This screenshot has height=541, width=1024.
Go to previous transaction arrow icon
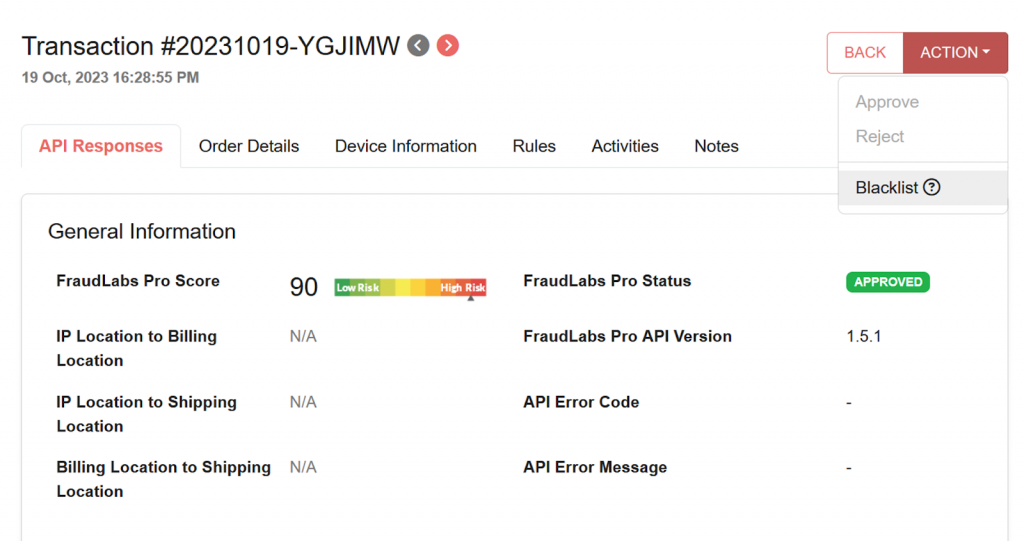point(418,46)
